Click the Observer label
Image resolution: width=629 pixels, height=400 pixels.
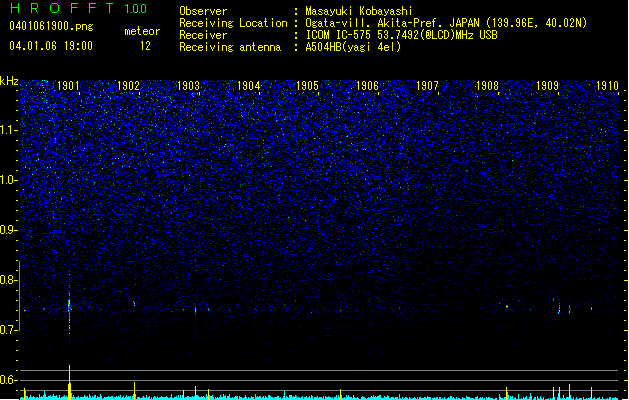tap(203, 11)
